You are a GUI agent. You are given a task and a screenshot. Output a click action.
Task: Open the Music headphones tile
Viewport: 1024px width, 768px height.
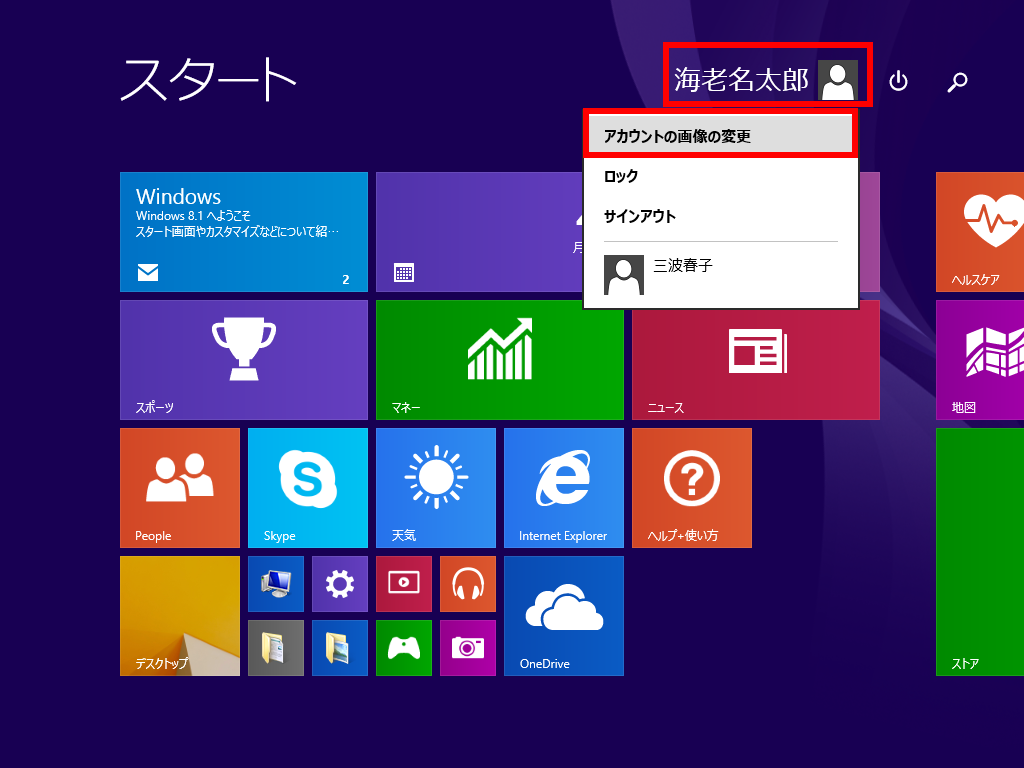tap(468, 584)
